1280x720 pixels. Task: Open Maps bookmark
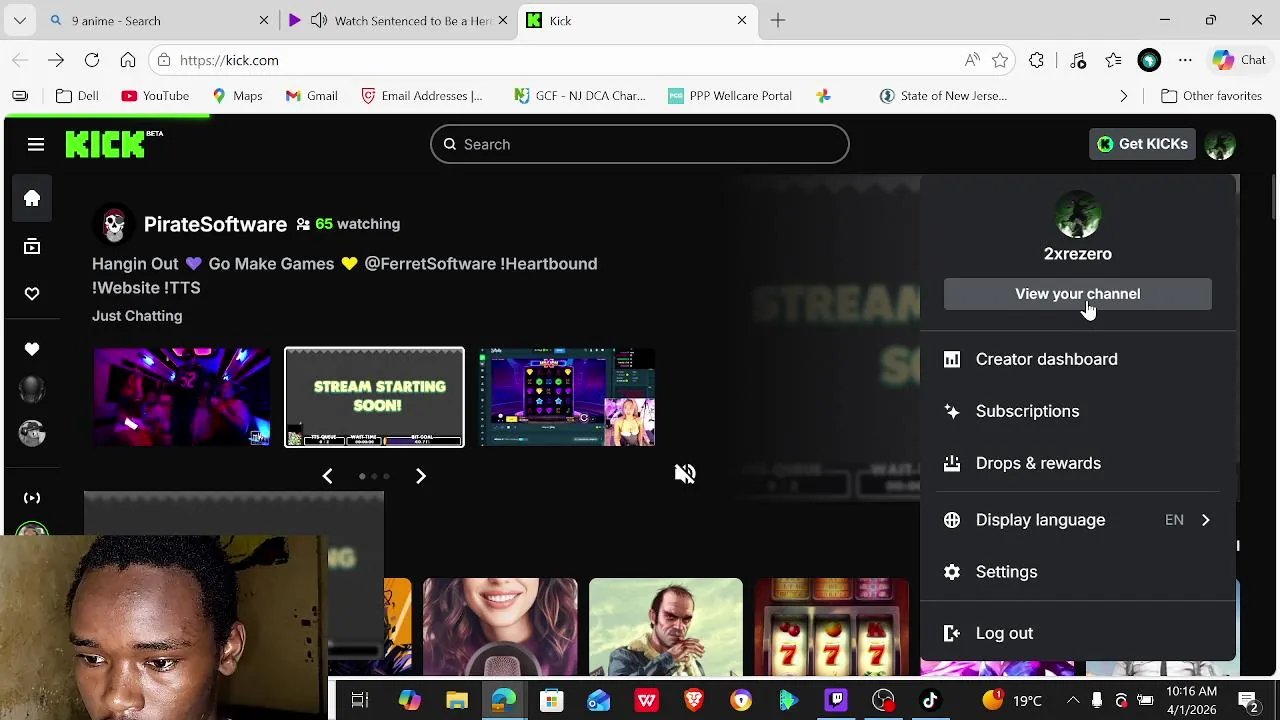coord(237,96)
